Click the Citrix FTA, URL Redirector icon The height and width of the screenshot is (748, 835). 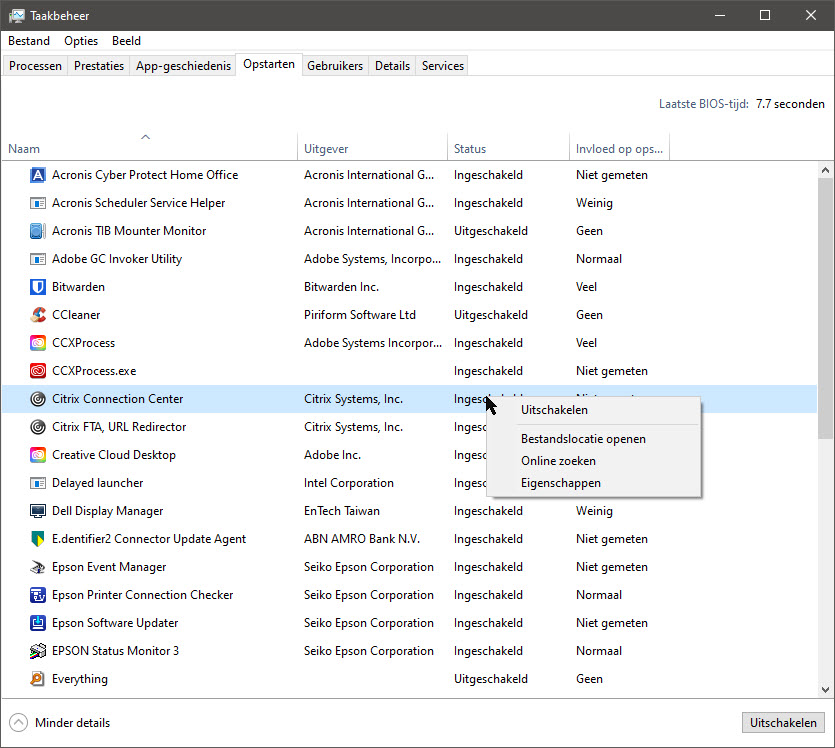[x=38, y=427]
